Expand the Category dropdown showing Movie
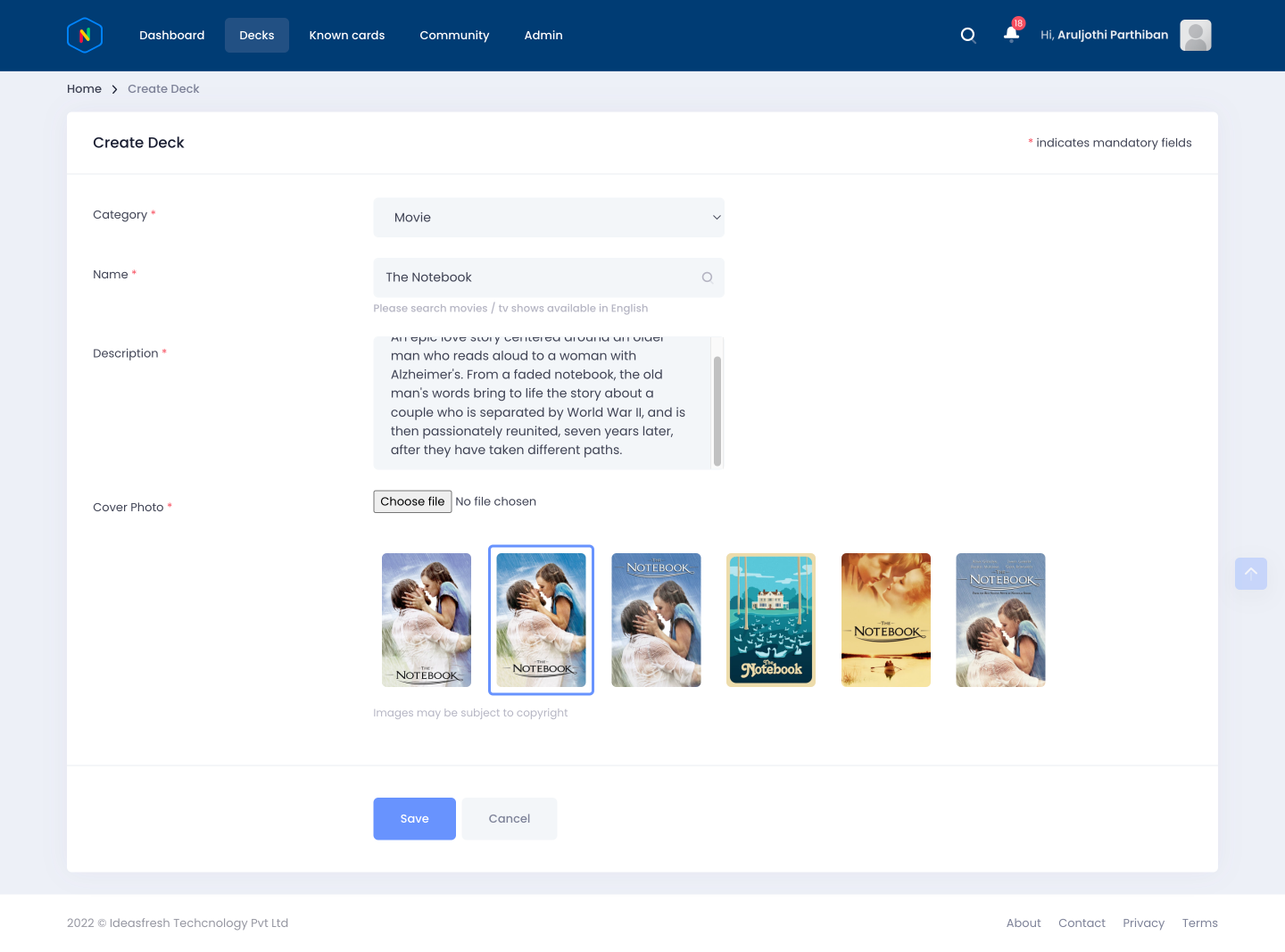The image size is (1285, 952). point(549,218)
